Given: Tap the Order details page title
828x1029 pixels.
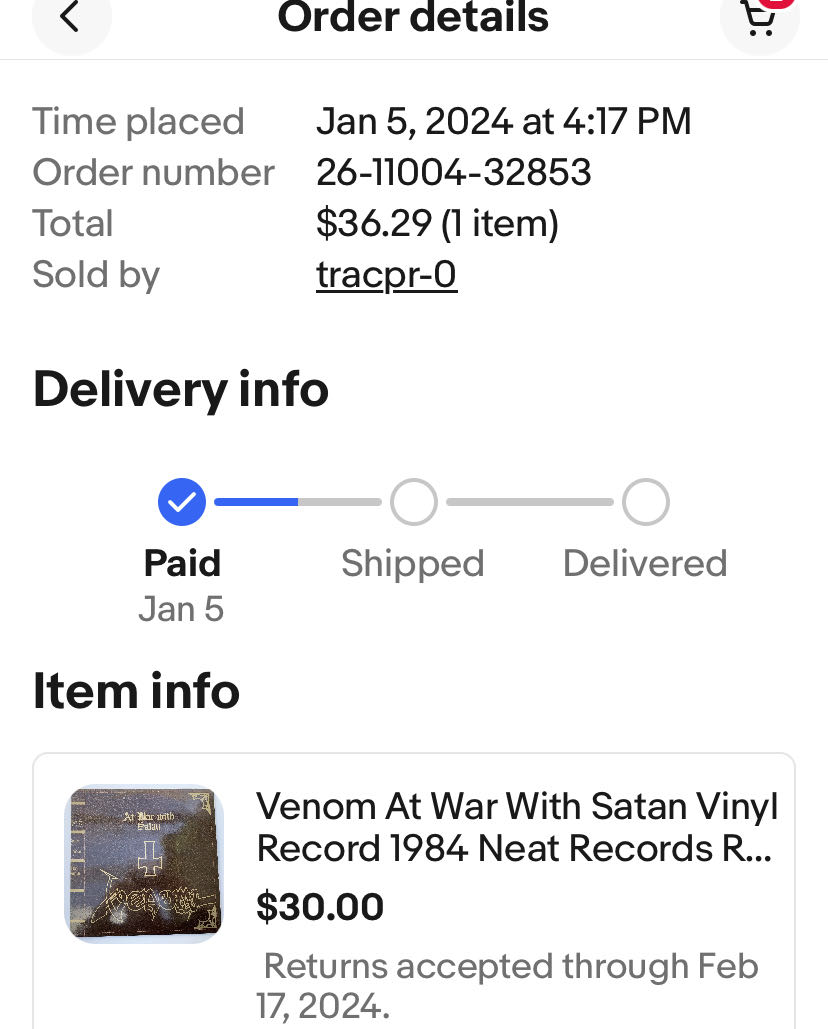Looking at the screenshot, I should (x=413, y=18).
